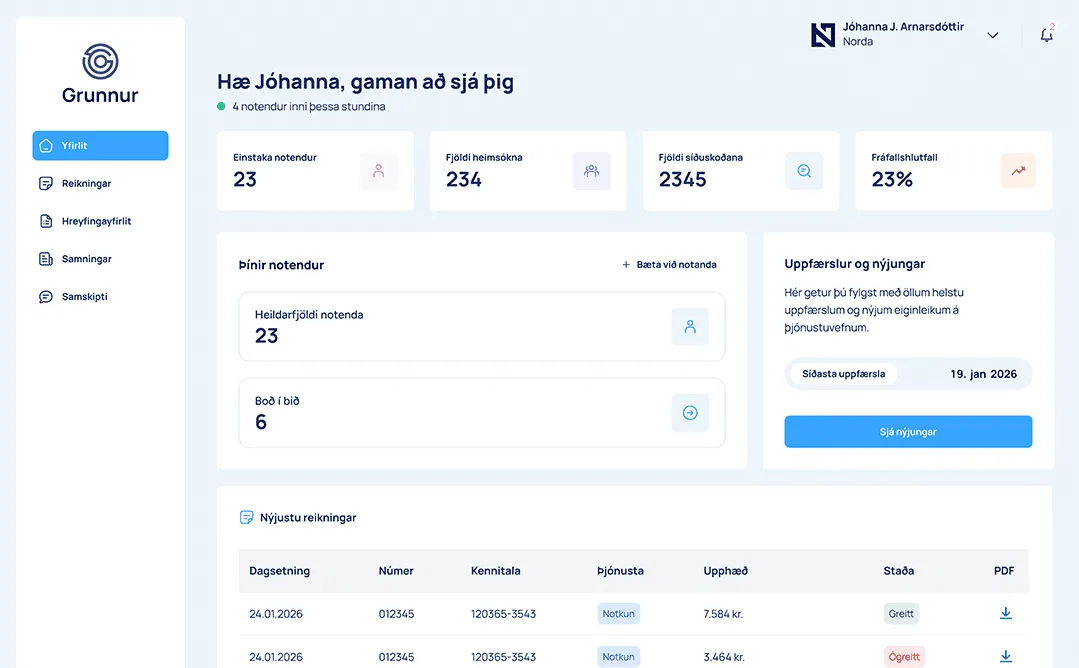Viewport: 1079px width, 668px height.
Task: Click the Samskipti chat bubble icon
Action: [x=46, y=297]
